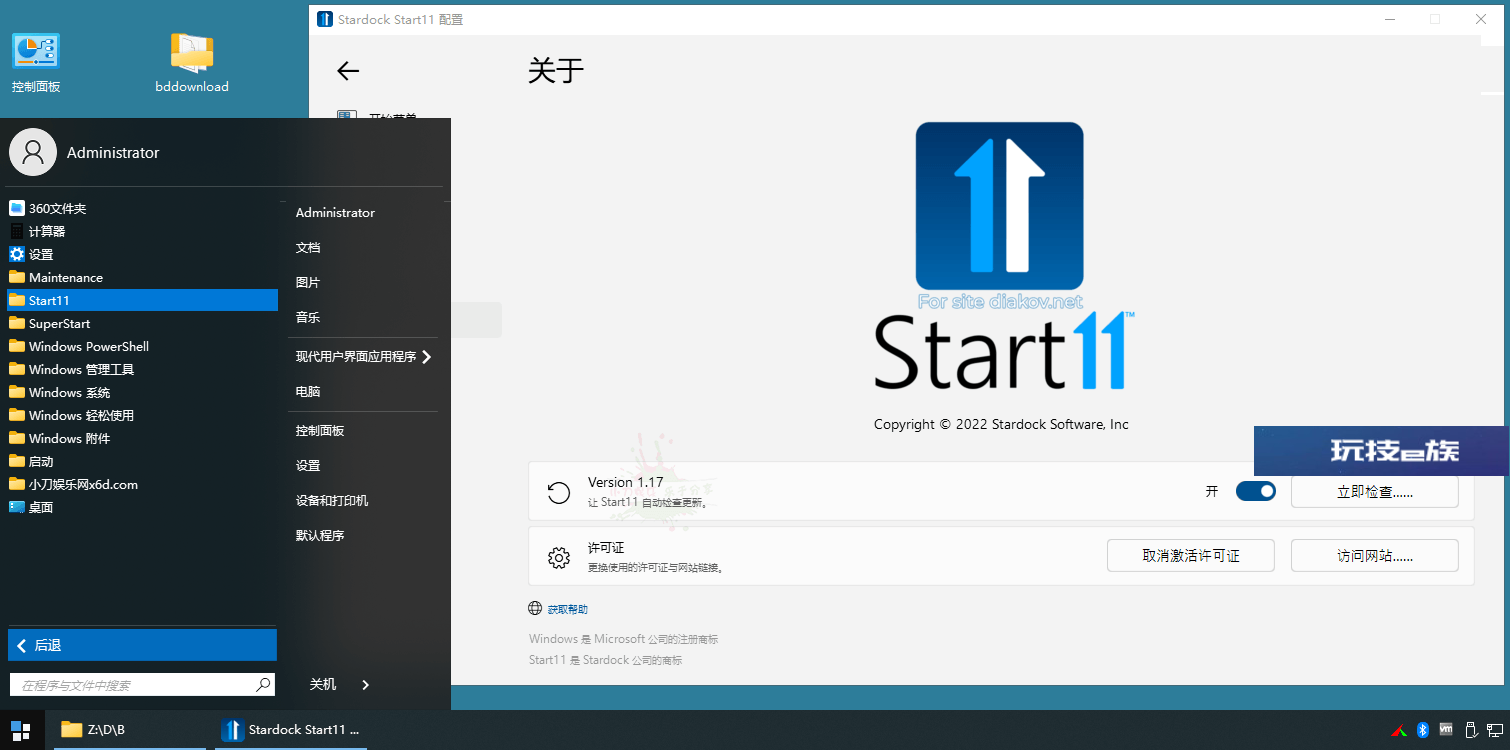
Task: Click the safely remove USB tray icon
Action: (1470, 730)
